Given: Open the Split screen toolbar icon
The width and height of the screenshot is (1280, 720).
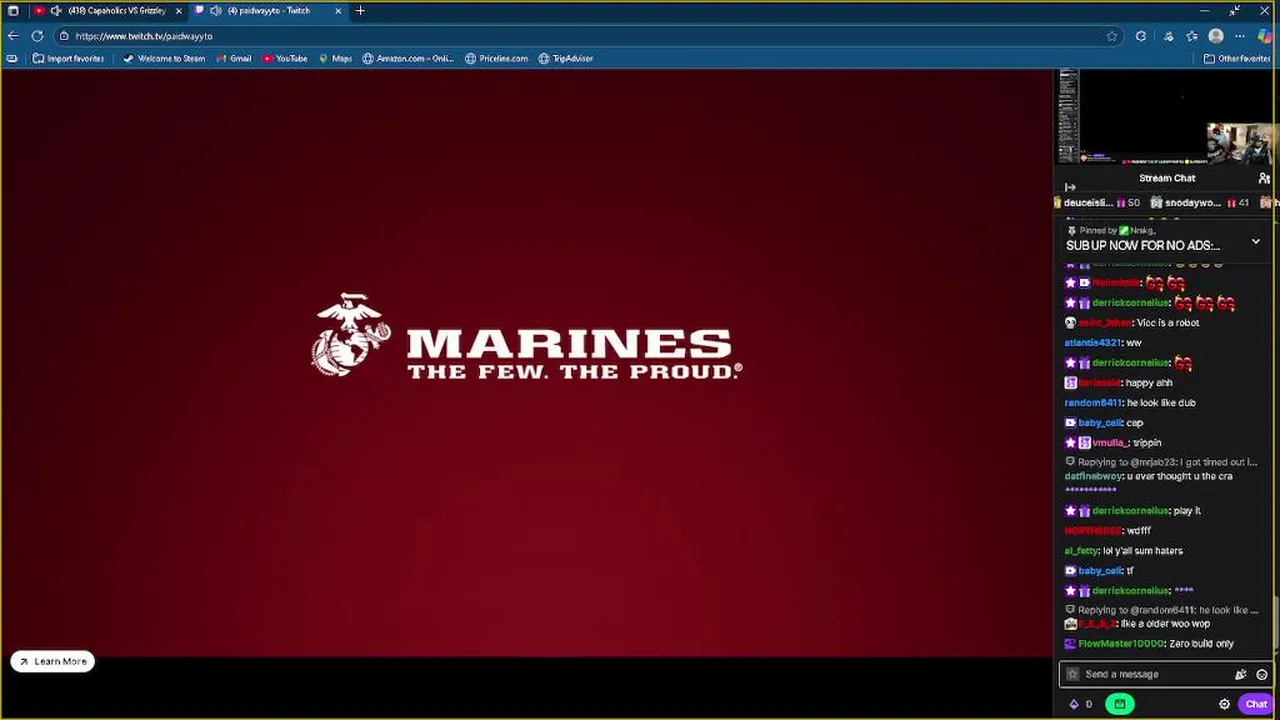Looking at the screenshot, I should (1168, 36).
